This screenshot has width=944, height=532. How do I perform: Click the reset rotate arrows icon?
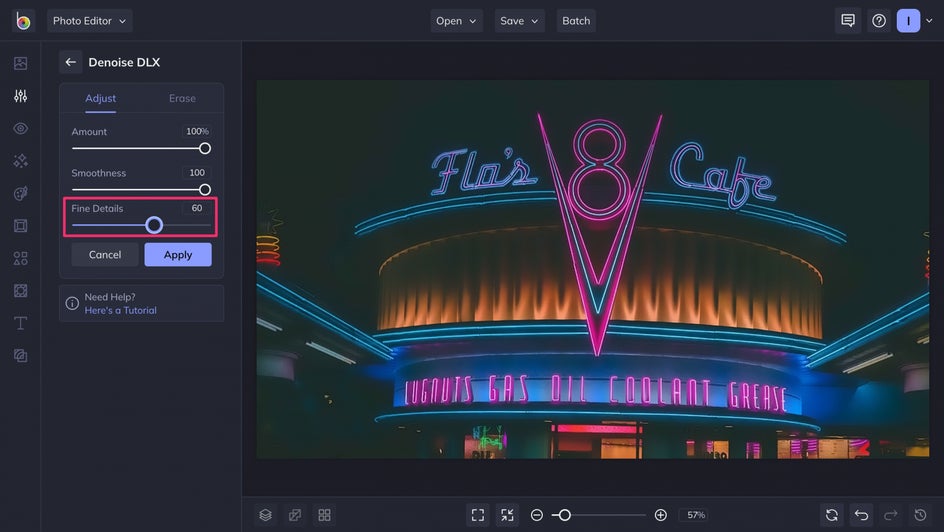[x=832, y=515]
